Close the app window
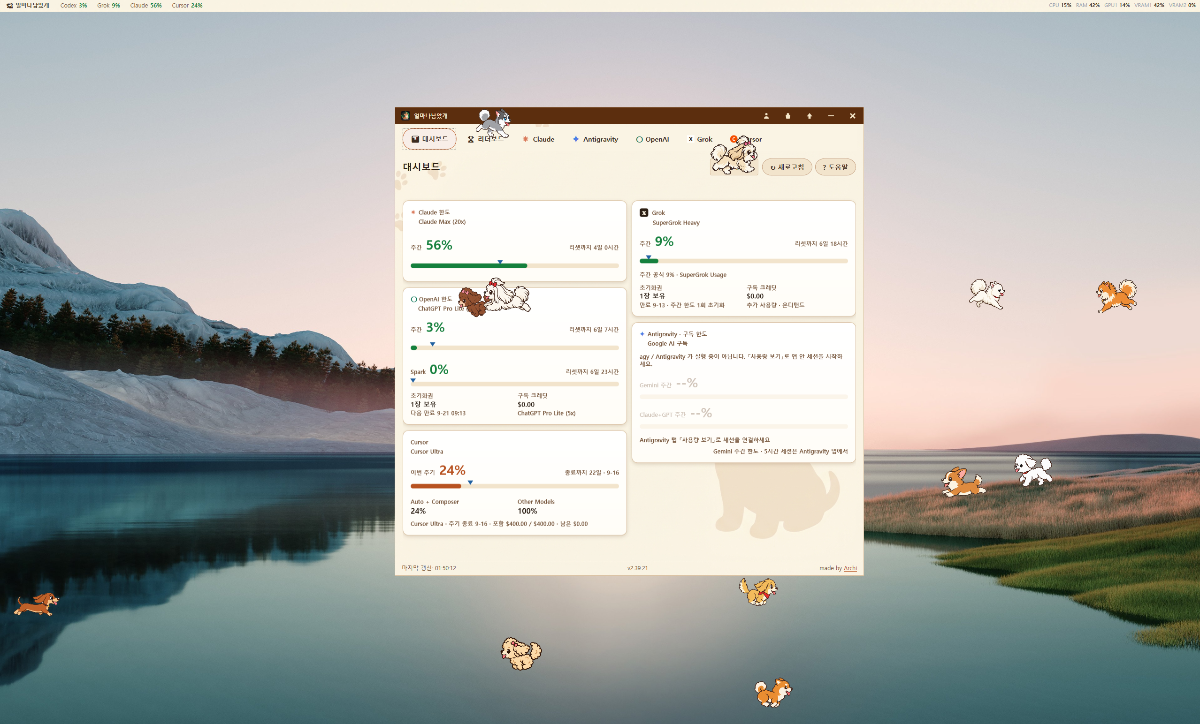Viewport: 1200px width, 724px height. pos(852,116)
